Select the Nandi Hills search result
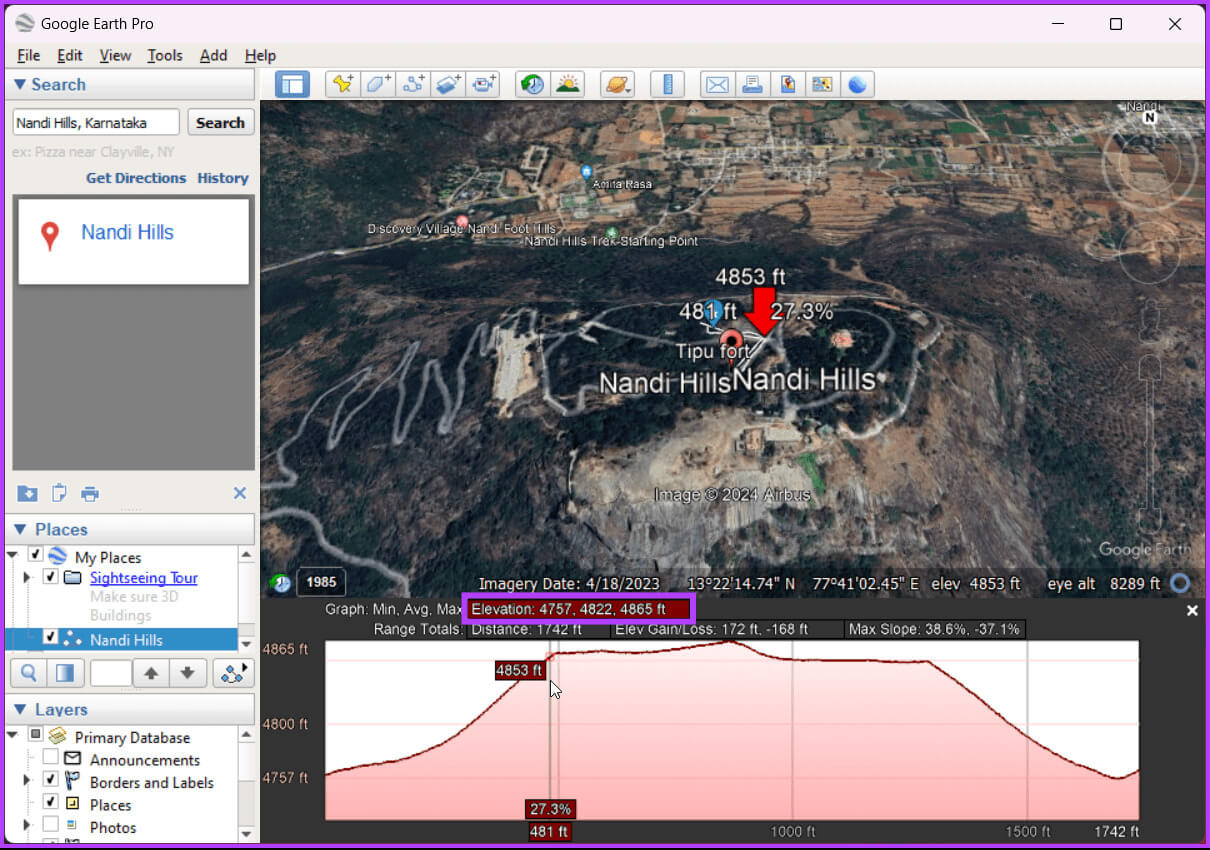The height and width of the screenshot is (850, 1210). [x=133, y=241]
